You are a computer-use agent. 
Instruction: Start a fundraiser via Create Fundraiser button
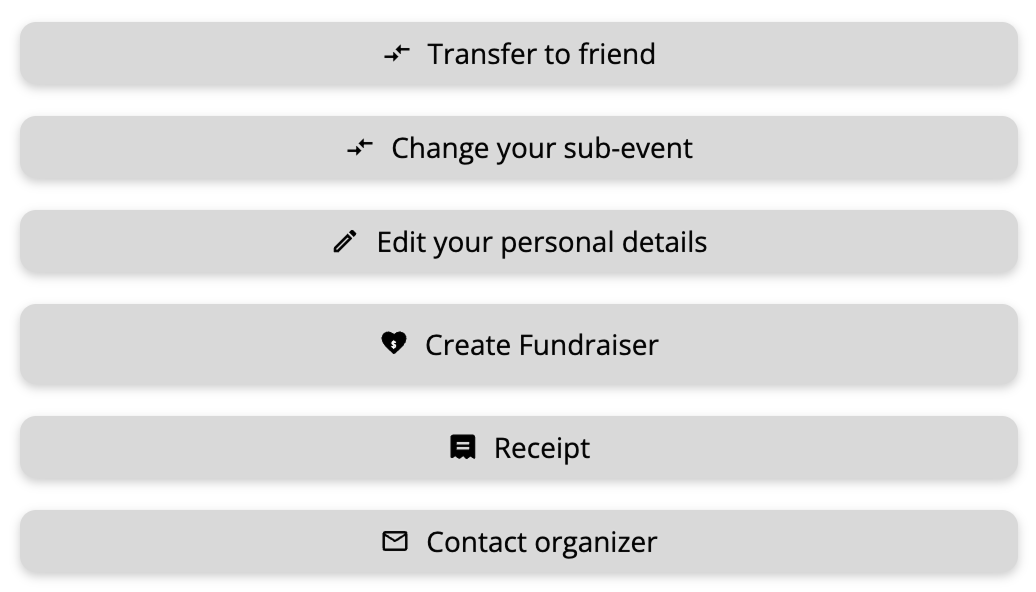pyautogui.click(x=518, y=345)
